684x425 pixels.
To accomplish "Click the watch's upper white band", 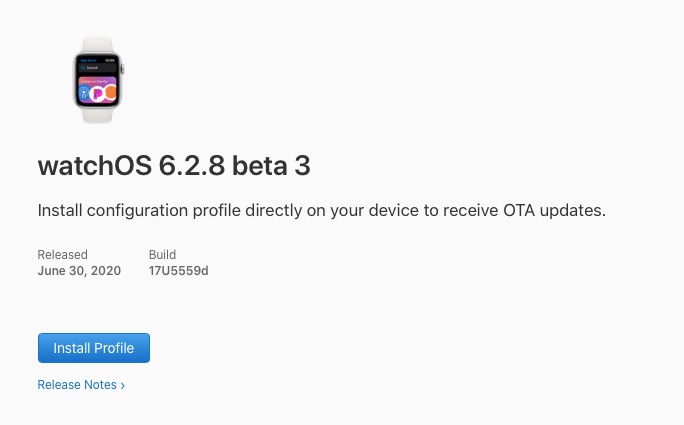I will point(97,44).
